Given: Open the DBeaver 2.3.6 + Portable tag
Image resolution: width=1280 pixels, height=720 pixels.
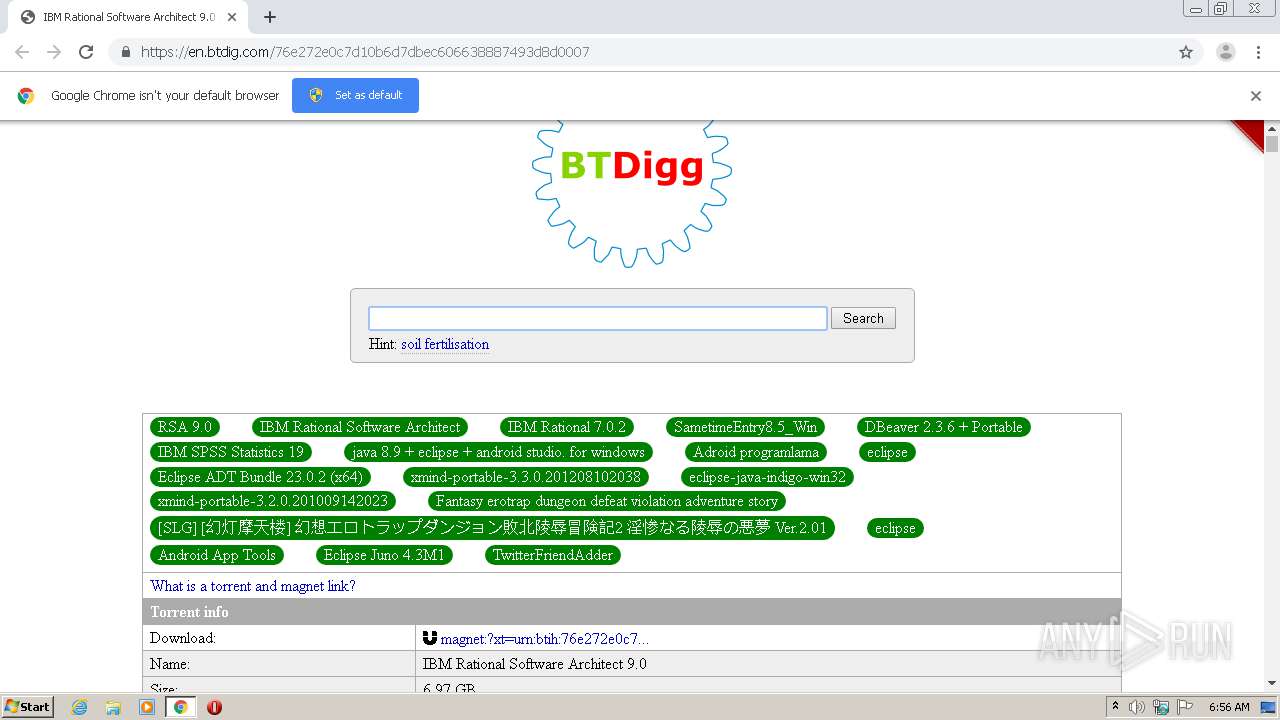Looking at the screenshot, I should pyautogui.click(x=943, y=427).
